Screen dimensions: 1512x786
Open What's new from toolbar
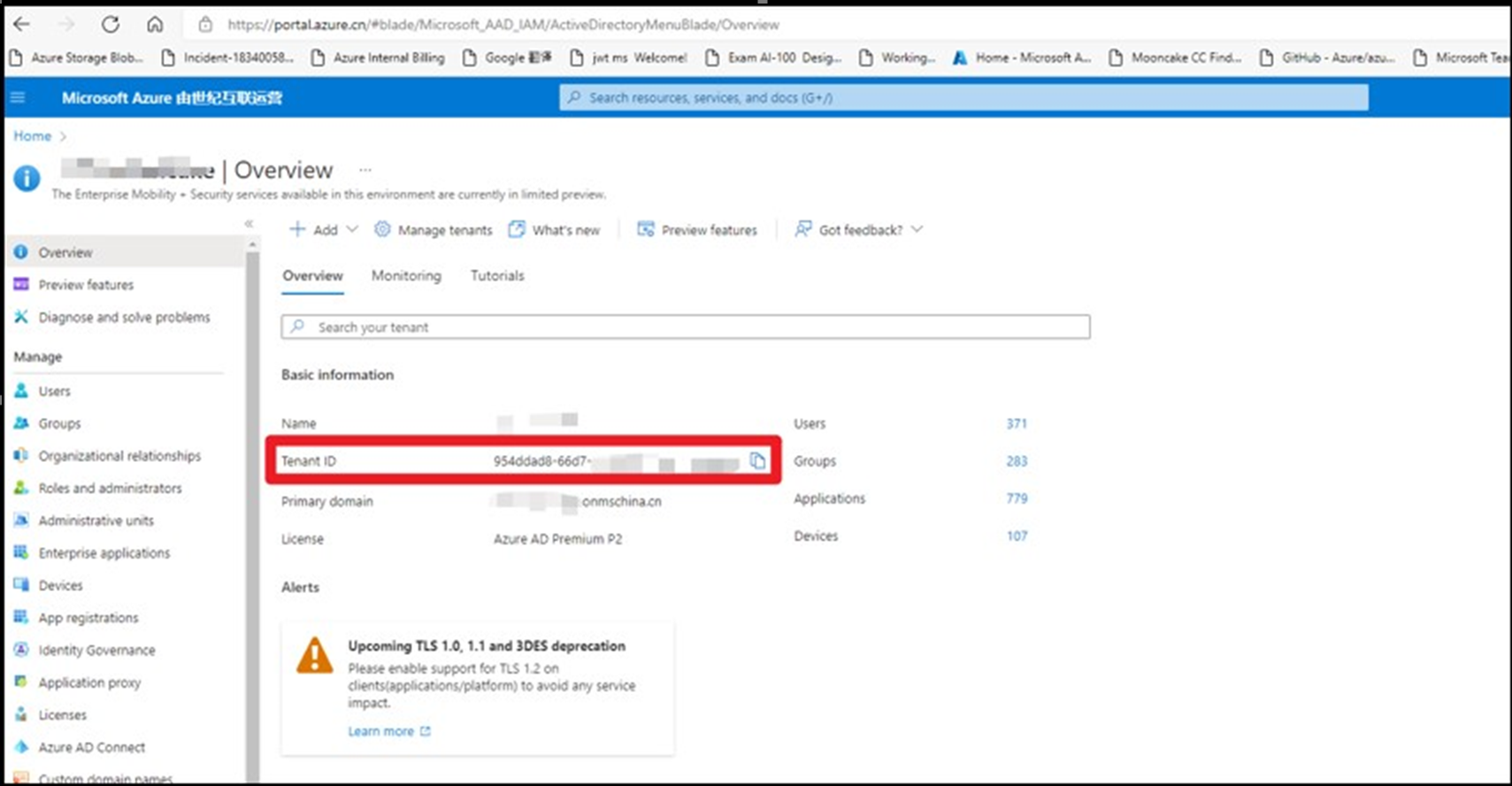554,230
